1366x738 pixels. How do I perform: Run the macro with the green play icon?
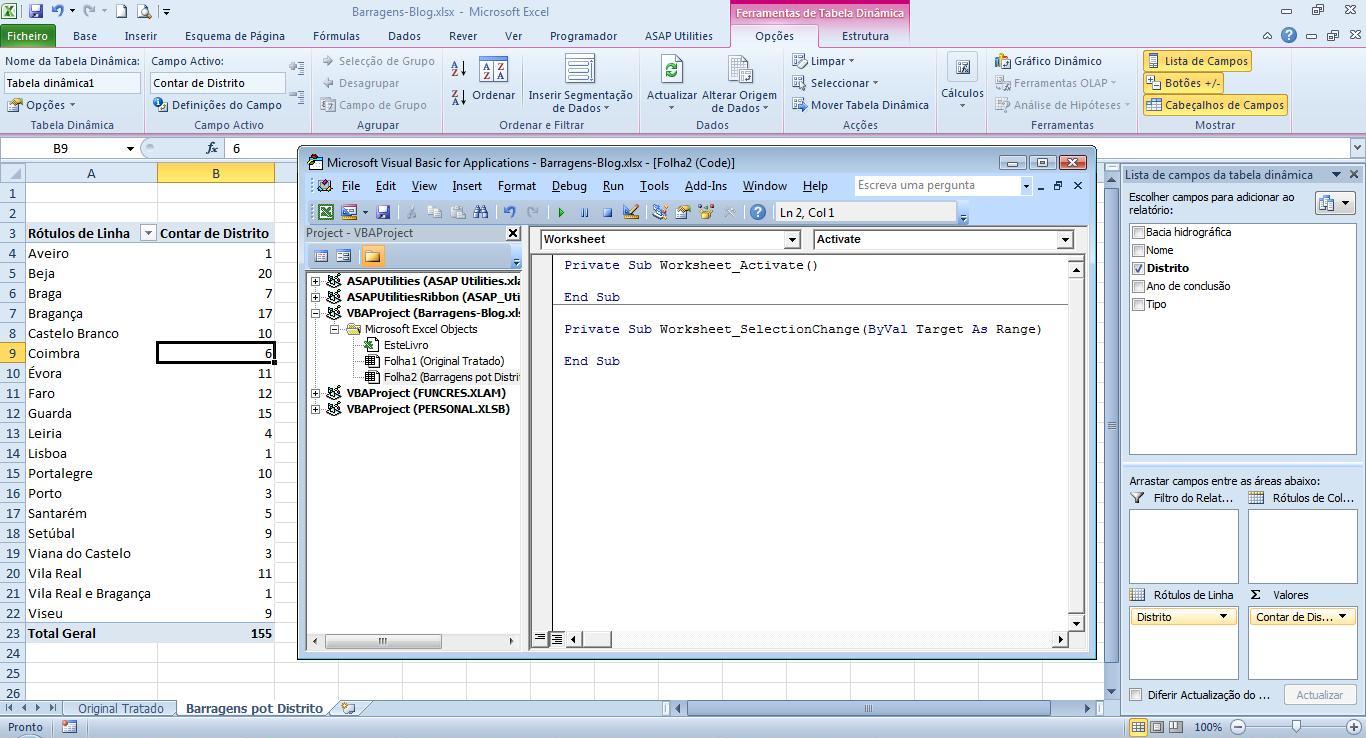pyautogui.click(x=561, y=212)
